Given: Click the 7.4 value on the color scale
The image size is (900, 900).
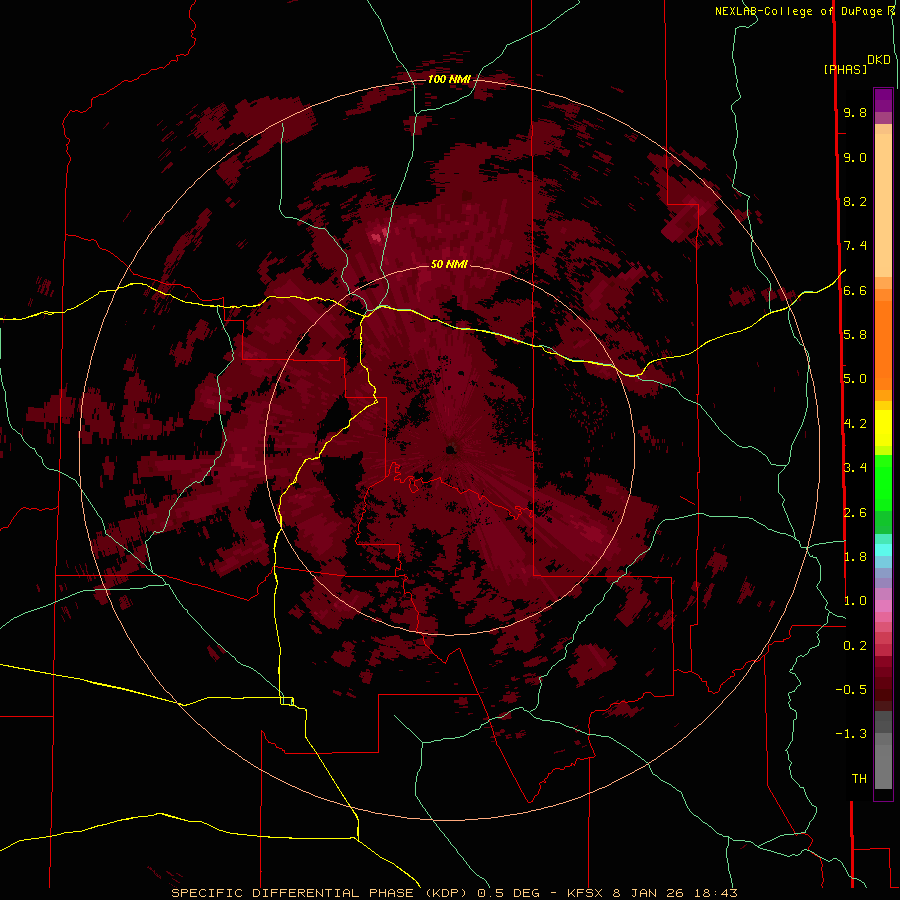Looking at the screenshot, I should click(855, 246).
